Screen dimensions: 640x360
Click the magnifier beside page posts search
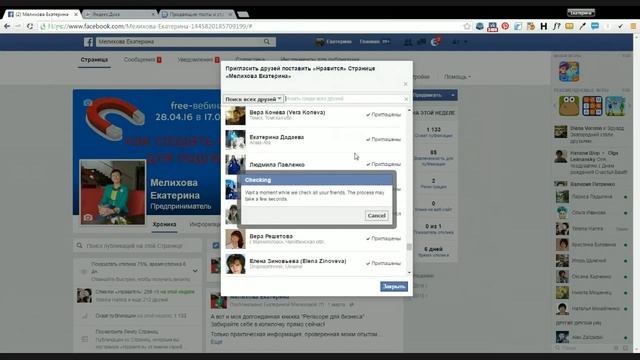[80, 246]
